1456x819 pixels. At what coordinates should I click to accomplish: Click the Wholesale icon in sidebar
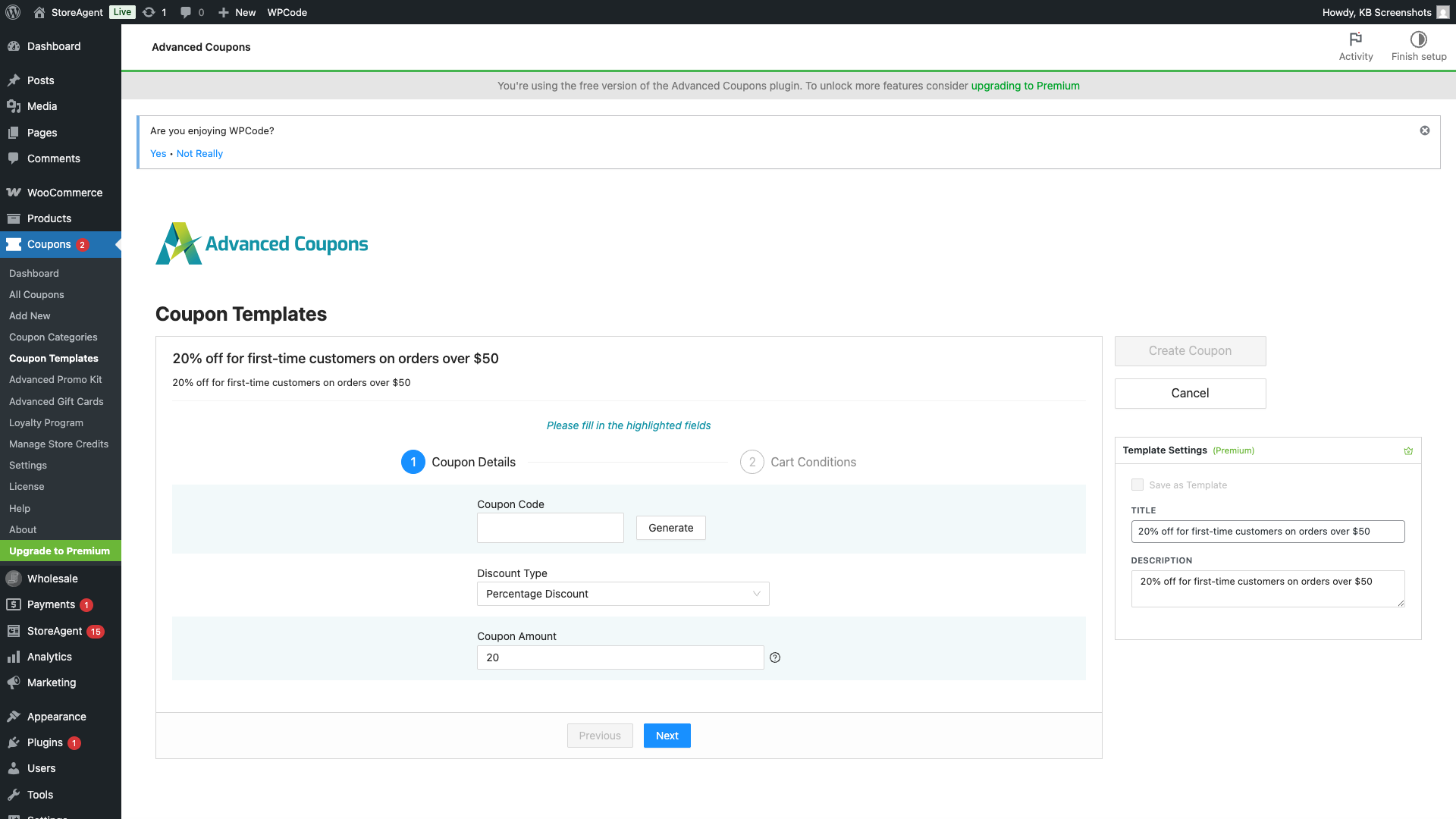click(x=14, y=579)
